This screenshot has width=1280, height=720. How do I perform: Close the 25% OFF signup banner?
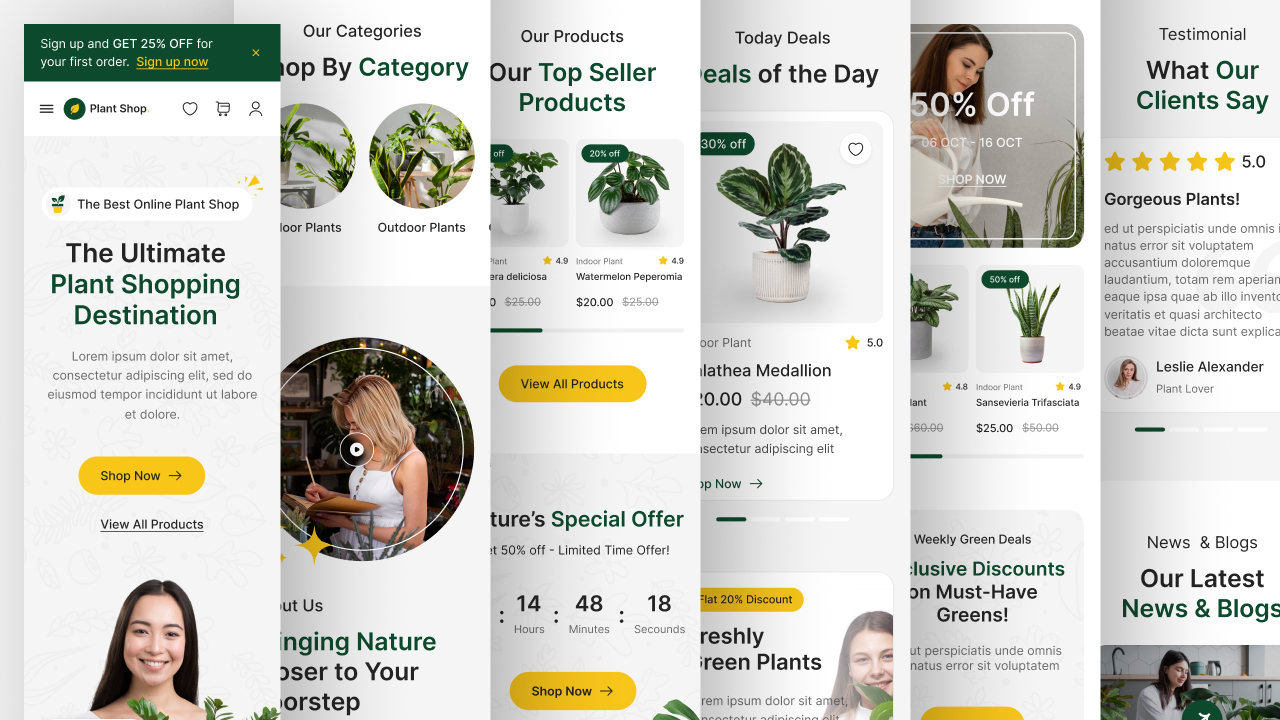point(256,53)
